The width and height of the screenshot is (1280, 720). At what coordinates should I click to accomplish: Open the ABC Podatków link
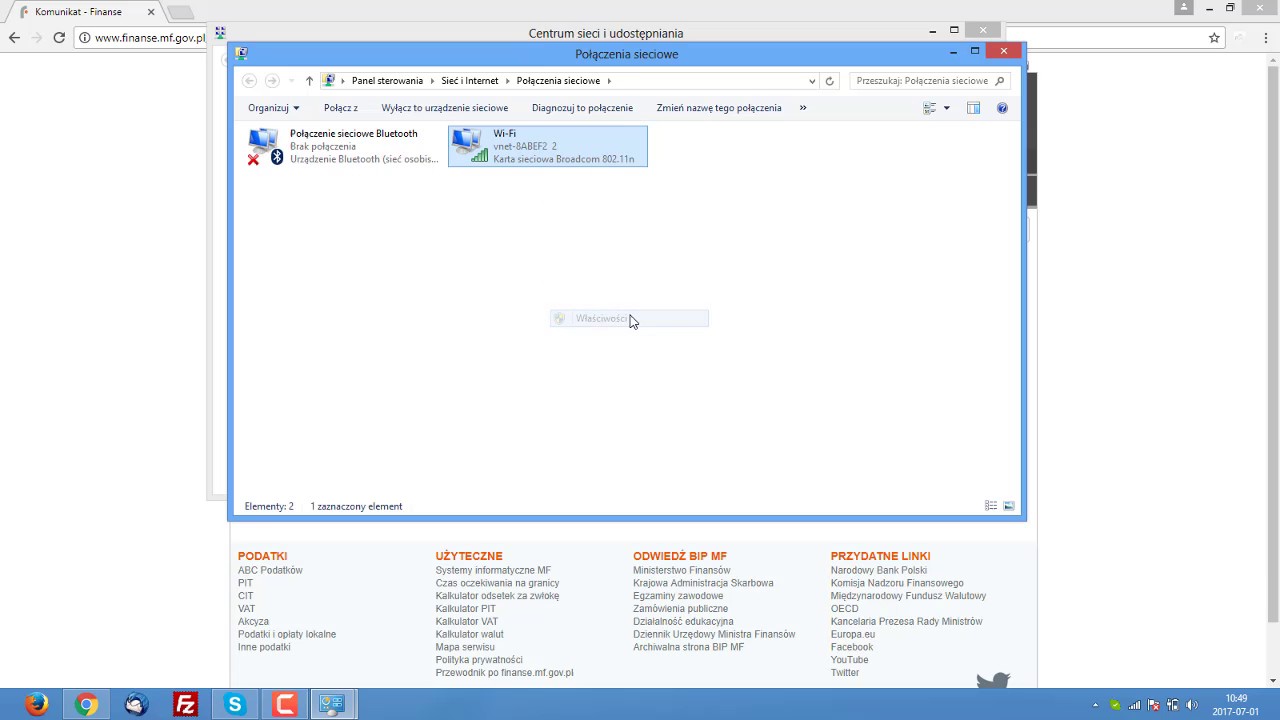click(x=270, y=570)
